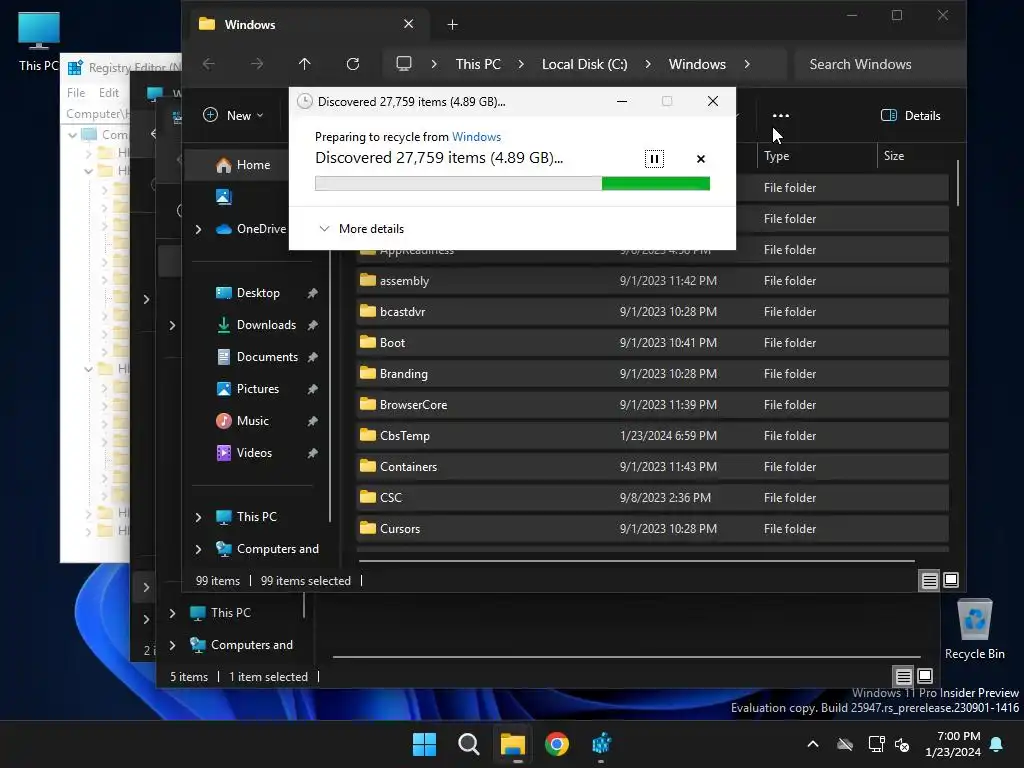Open This PC desktop icon
This screenshot has height=768, width=1024.
[x=39, y=41]
